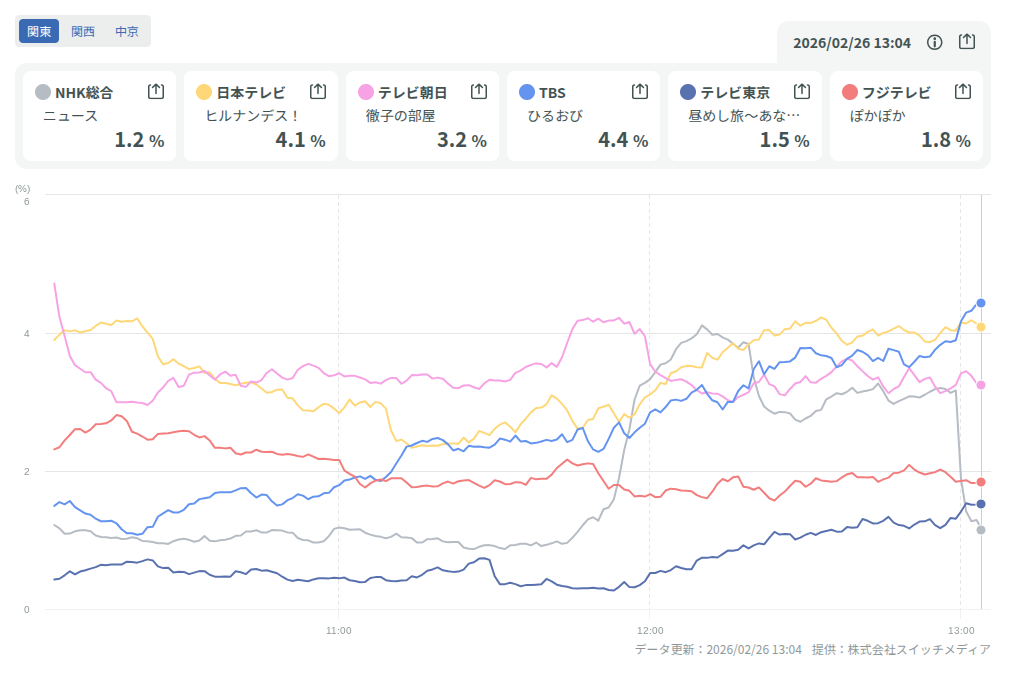This screenshot has width=1019, height=684.
Task: Open the info icon beside the timestamp
Action: 935,42
